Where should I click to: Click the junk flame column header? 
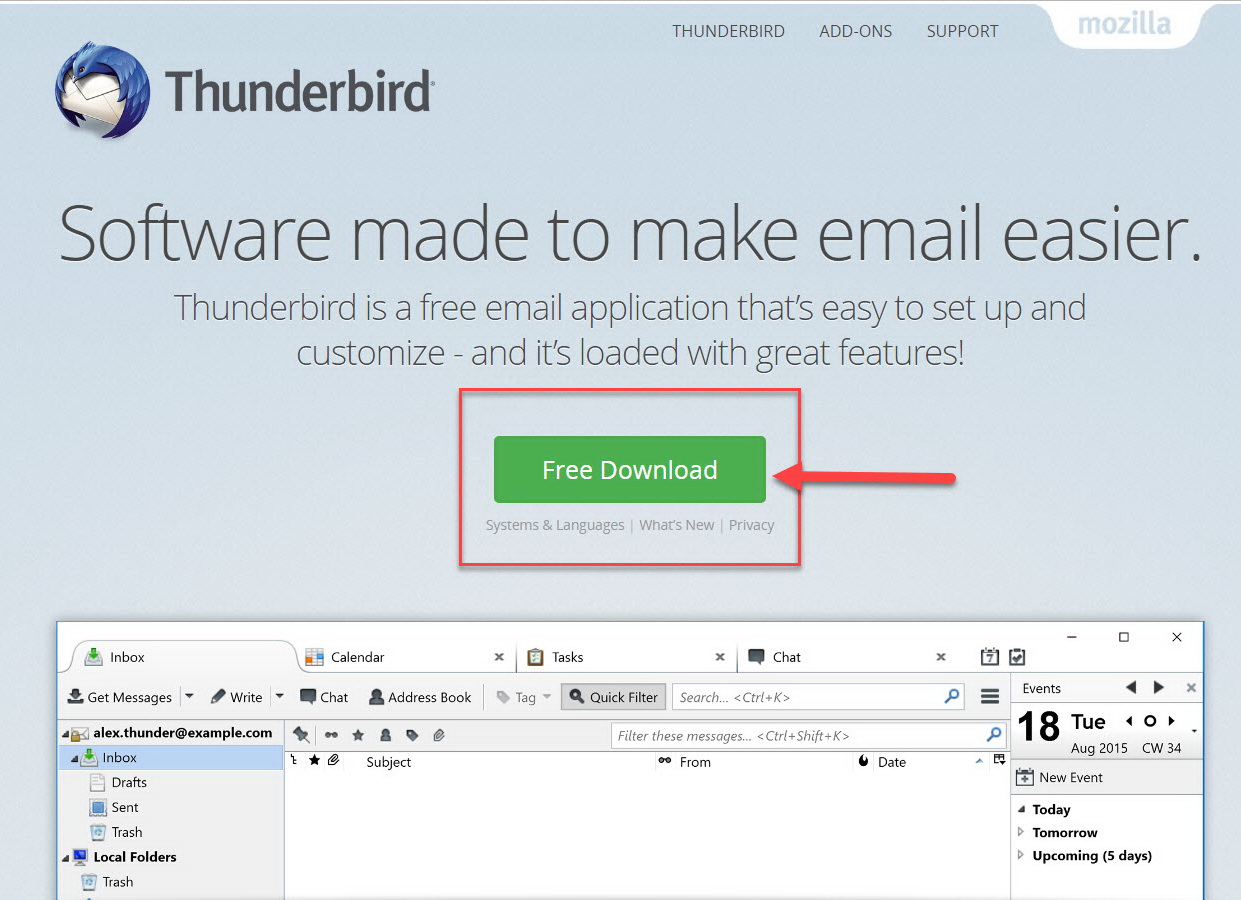point(864,761)
